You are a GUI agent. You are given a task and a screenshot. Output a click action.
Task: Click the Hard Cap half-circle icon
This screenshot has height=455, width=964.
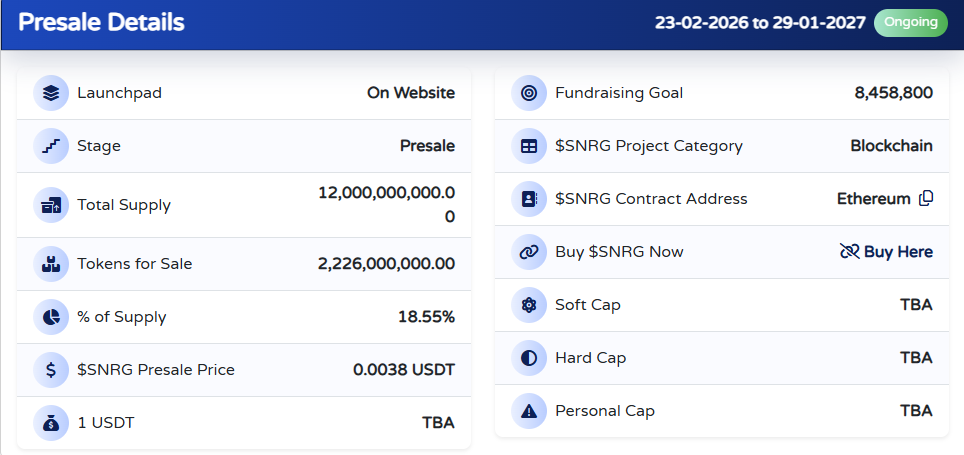(529, 358)
